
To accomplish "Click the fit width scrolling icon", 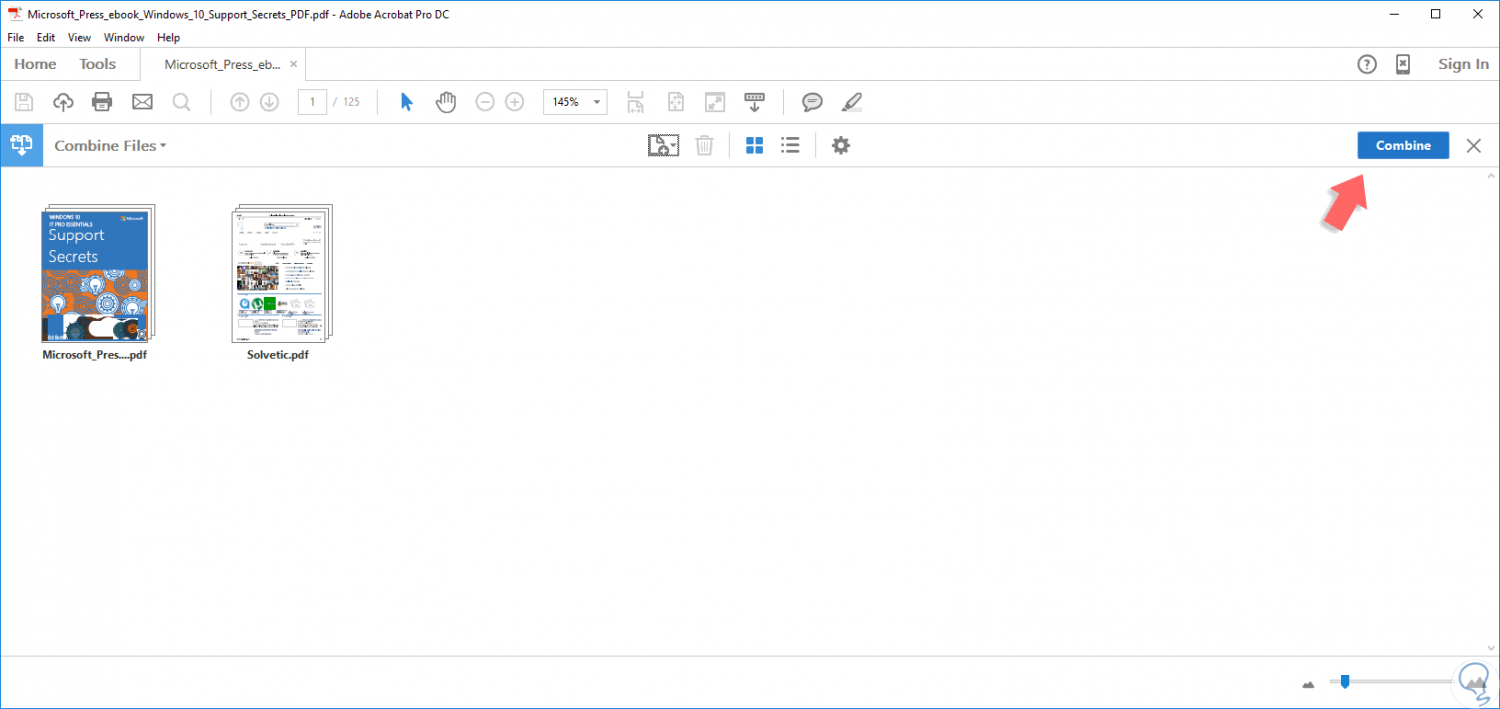I will [635, 102].
